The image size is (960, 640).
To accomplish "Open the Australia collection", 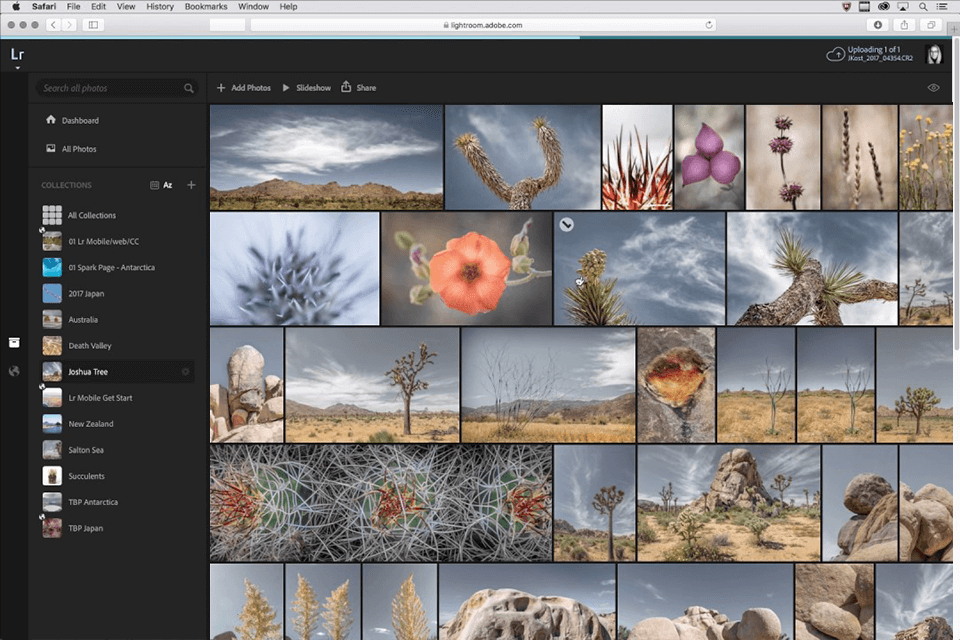I will (70, 320).
